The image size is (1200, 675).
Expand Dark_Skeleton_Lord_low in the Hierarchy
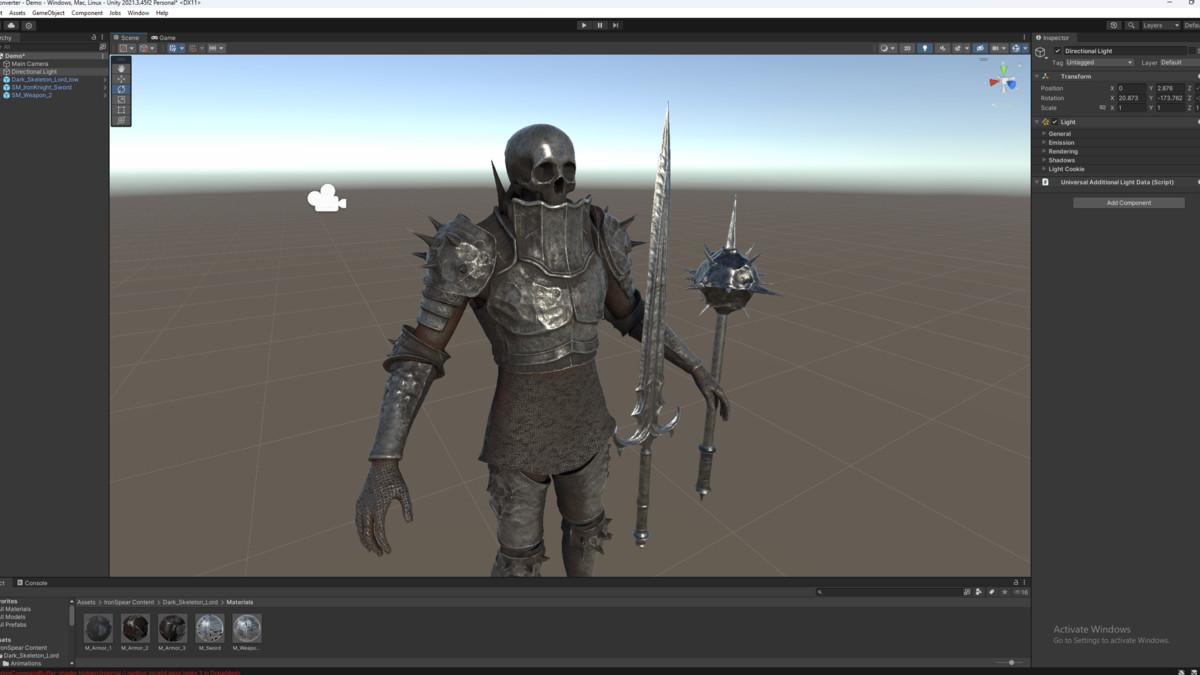pos(105,79)
